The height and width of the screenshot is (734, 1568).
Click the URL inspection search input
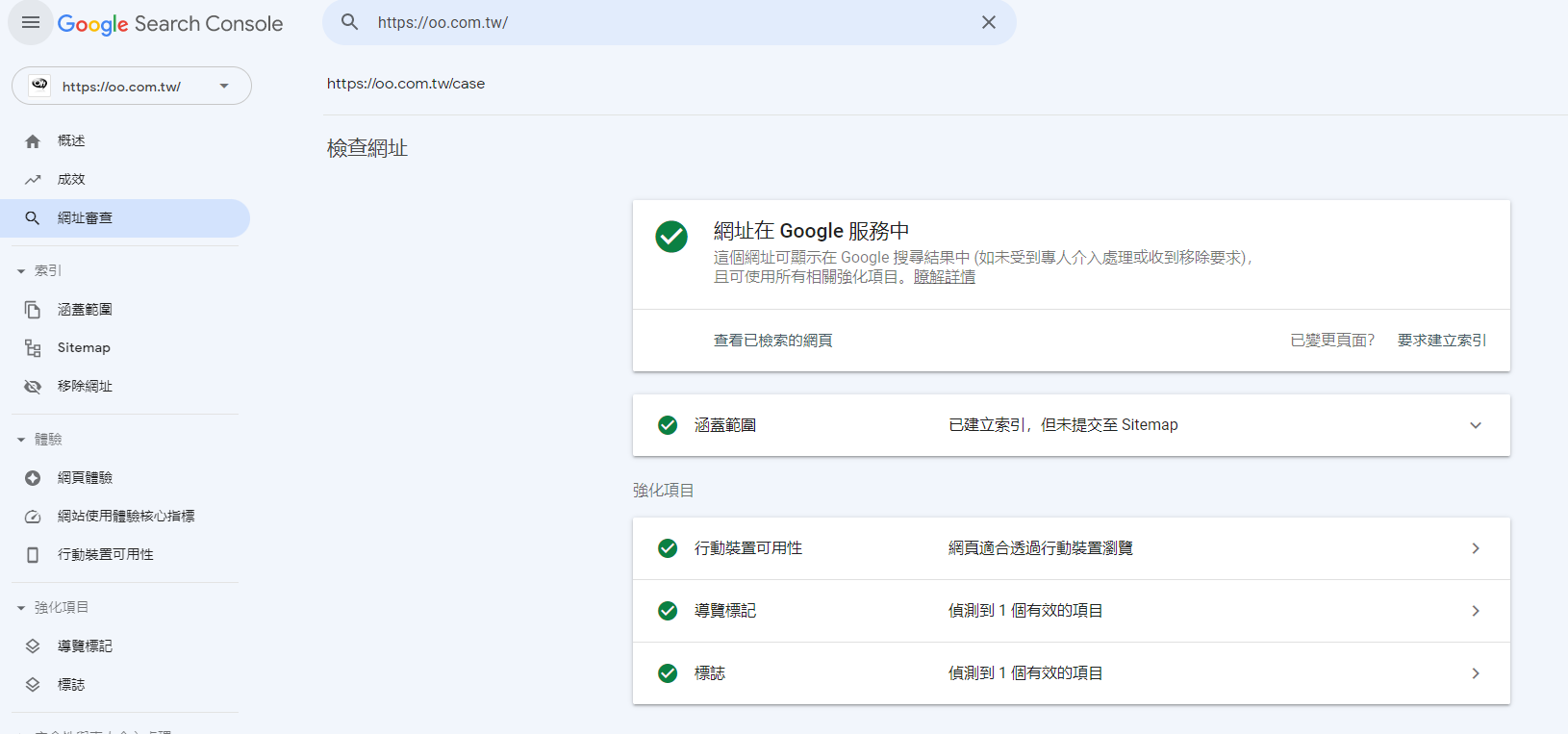(669, 22)
